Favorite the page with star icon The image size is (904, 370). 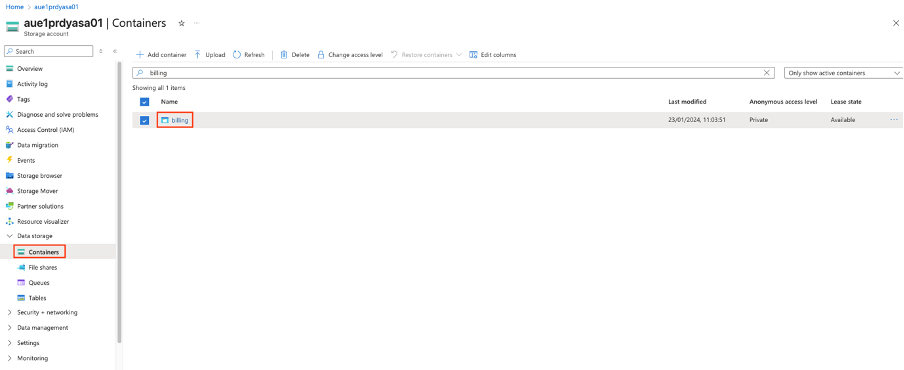pyautogui.click(x=181, y=23)
